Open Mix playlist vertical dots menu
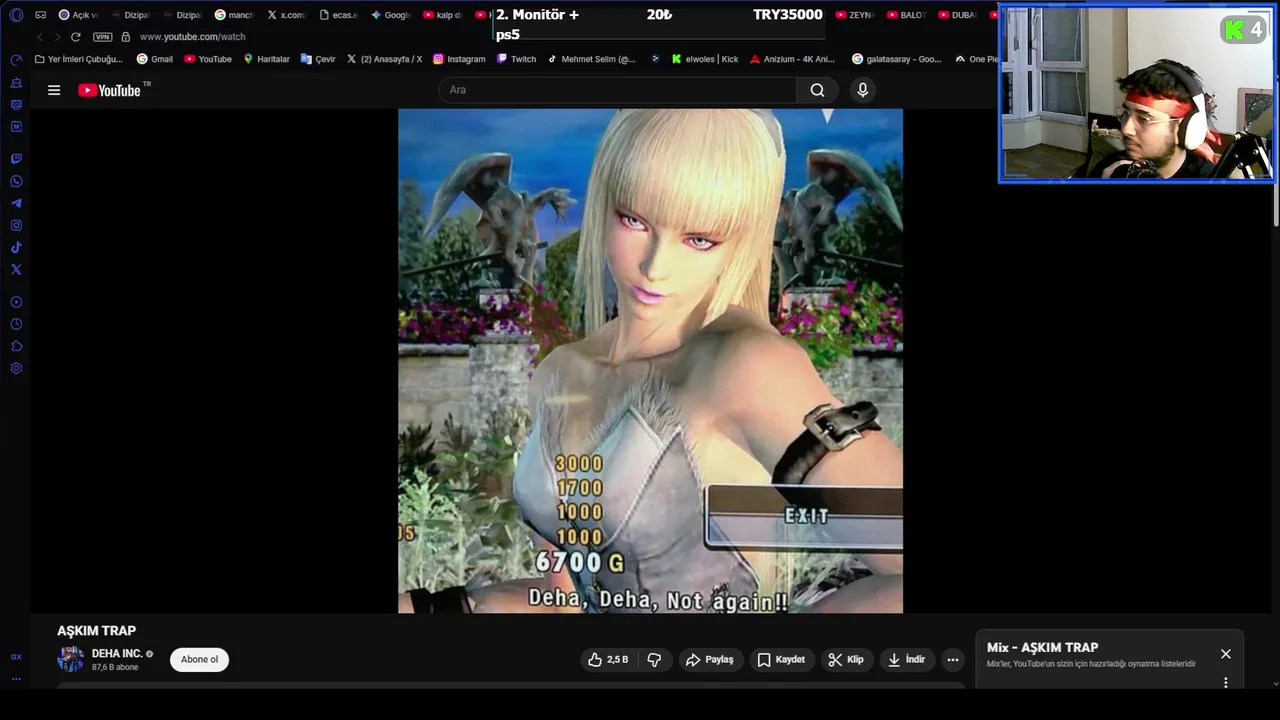Screen dimensions: 1280x720 1225,683
